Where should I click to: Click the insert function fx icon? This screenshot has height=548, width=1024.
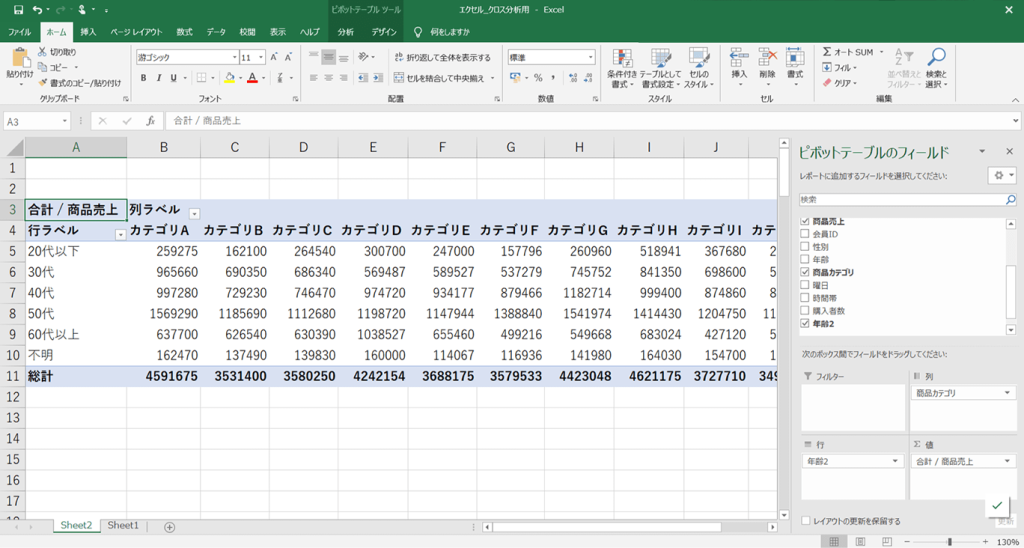tap(150, 121)
